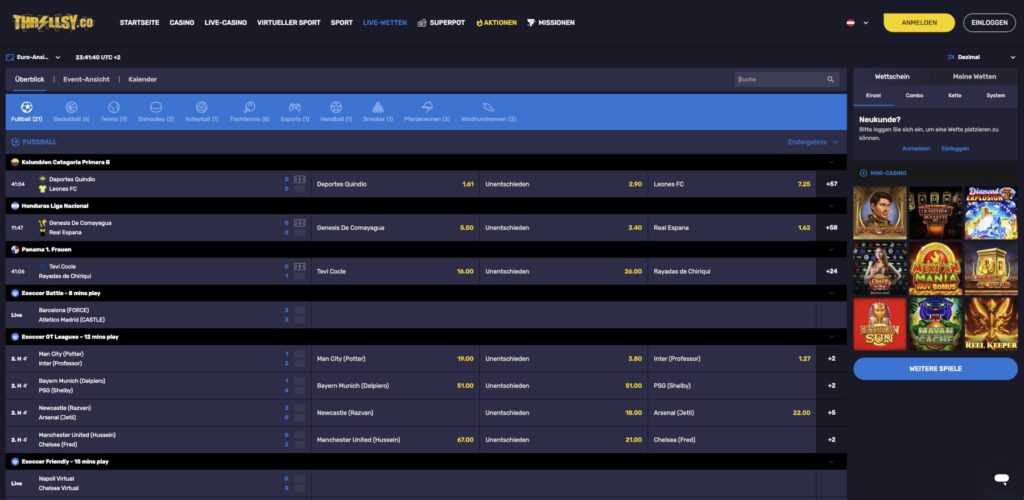The image size is (1024, 500).
Task: Select the Kette bet type tab
Action: (x=955, y=95)
